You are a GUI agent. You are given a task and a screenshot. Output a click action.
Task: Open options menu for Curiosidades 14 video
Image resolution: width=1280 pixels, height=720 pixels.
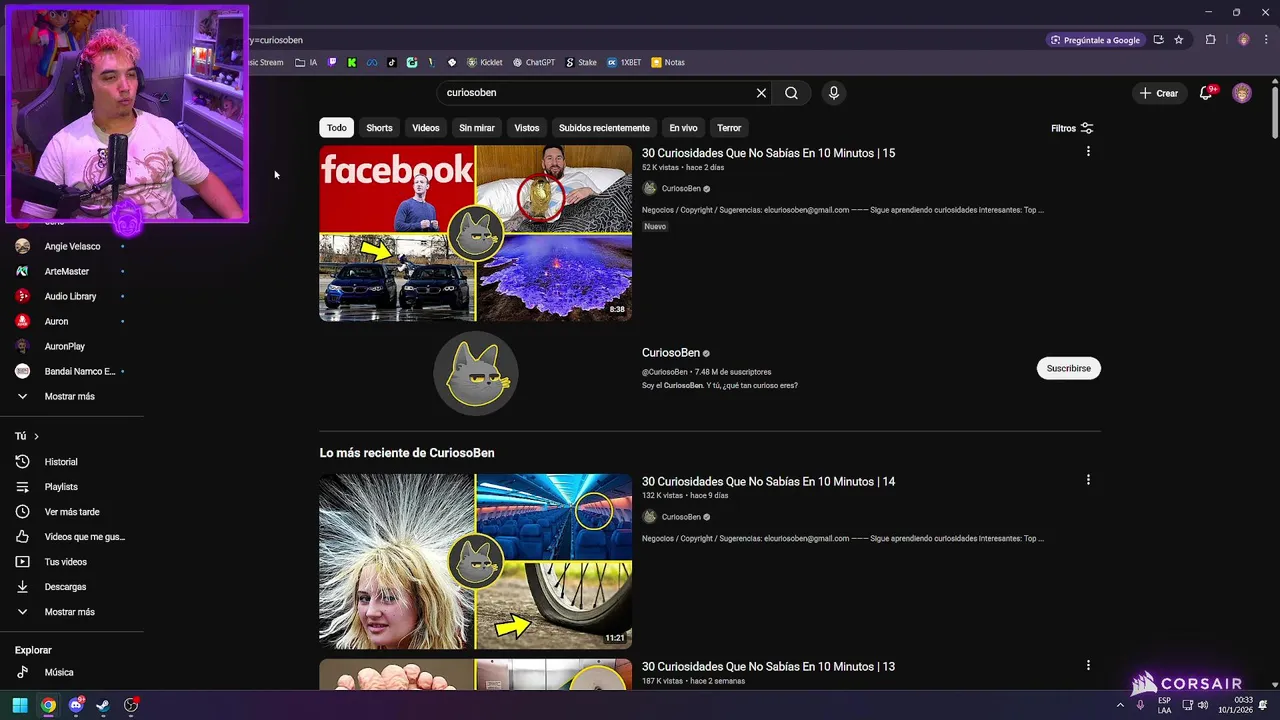click(1088, 480)
